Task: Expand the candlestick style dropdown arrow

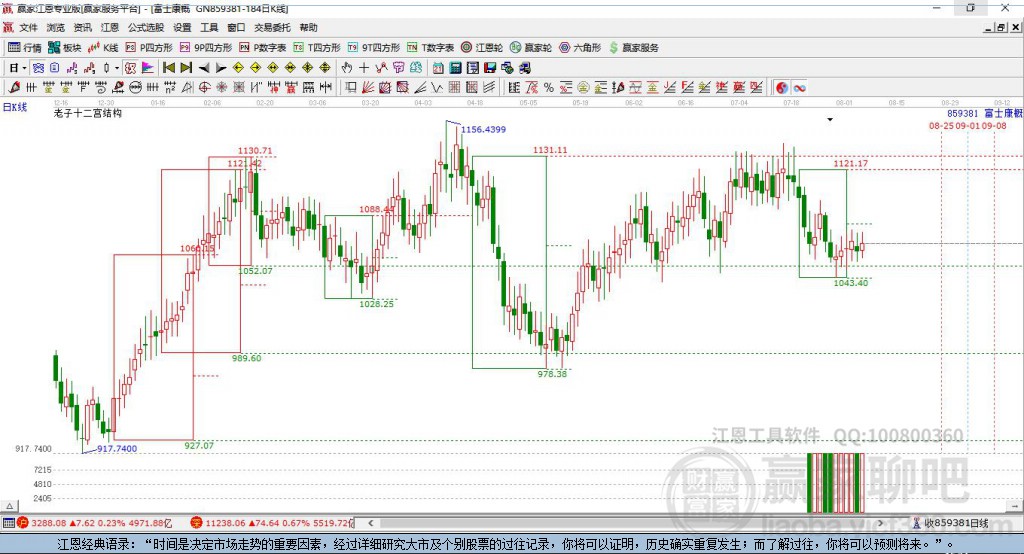Action: [117, 68]
